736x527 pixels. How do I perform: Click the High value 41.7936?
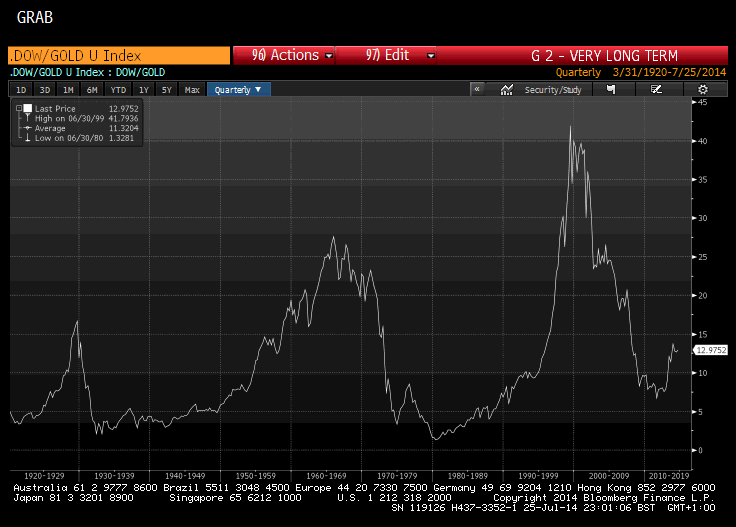tap(123, 118)
